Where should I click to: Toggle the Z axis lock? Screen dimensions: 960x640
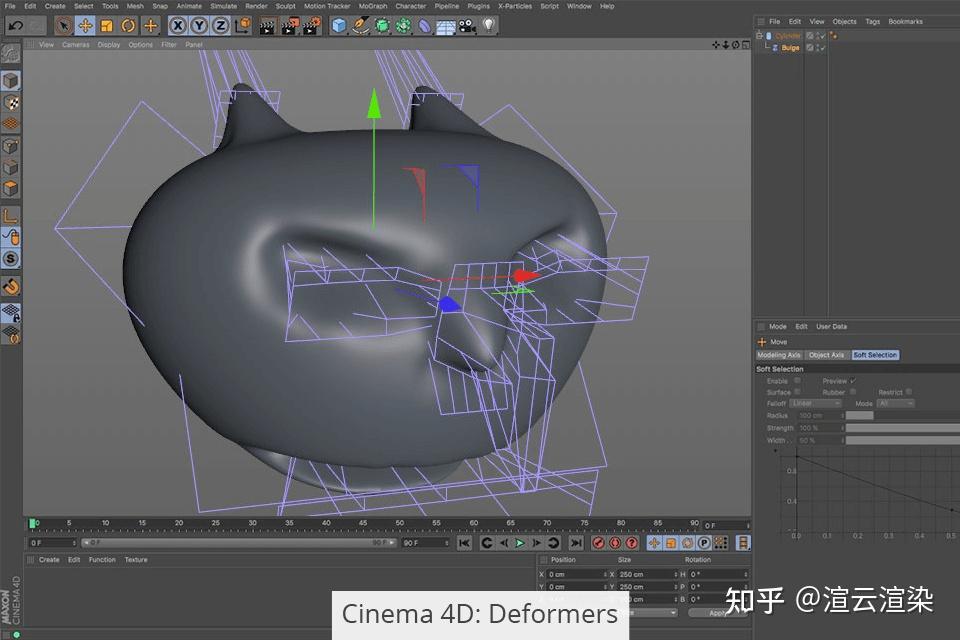tap(220, 26)
